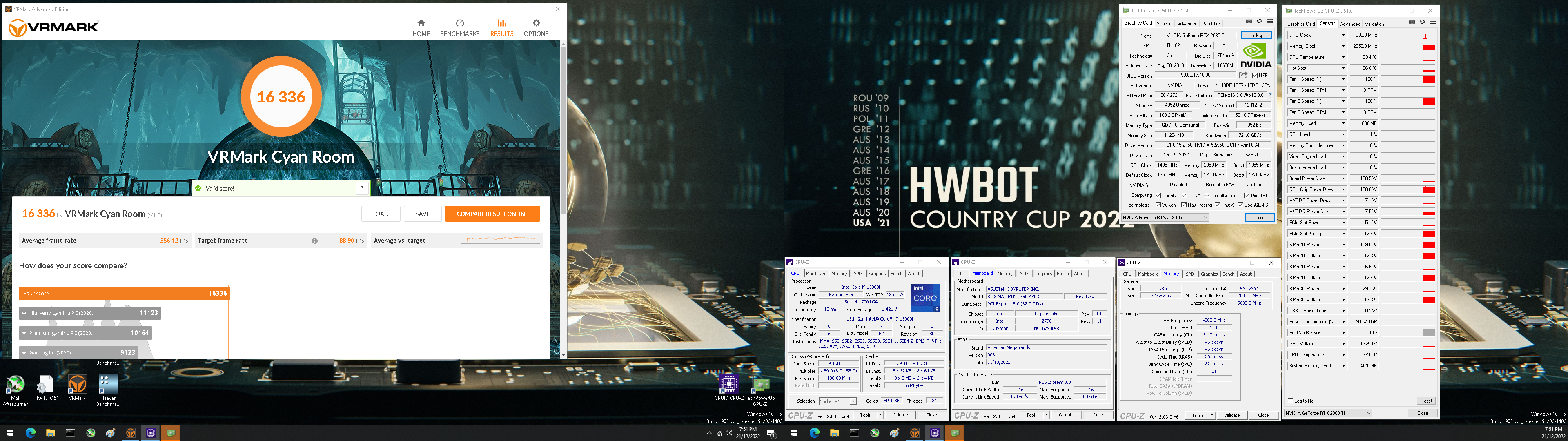
Task: Open network tray icon
Action: click(x=719, y=433)
